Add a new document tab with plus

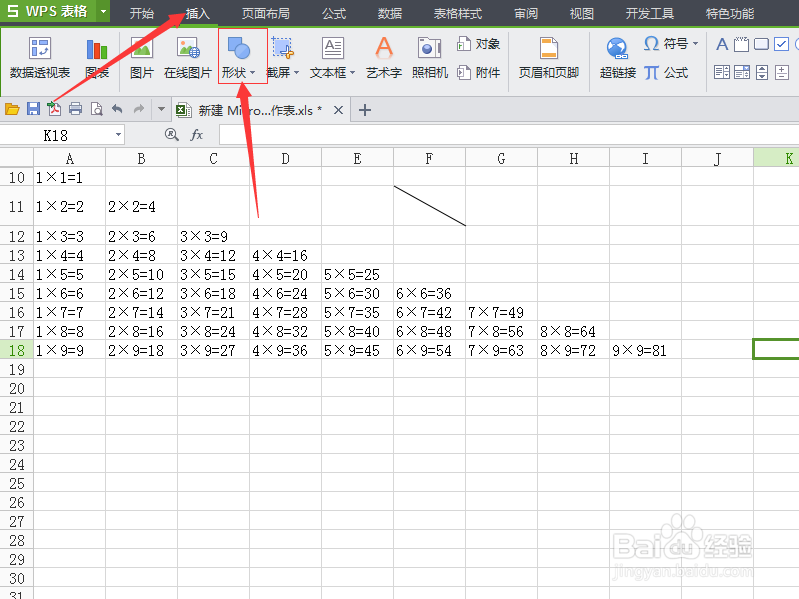click(365, 110)
